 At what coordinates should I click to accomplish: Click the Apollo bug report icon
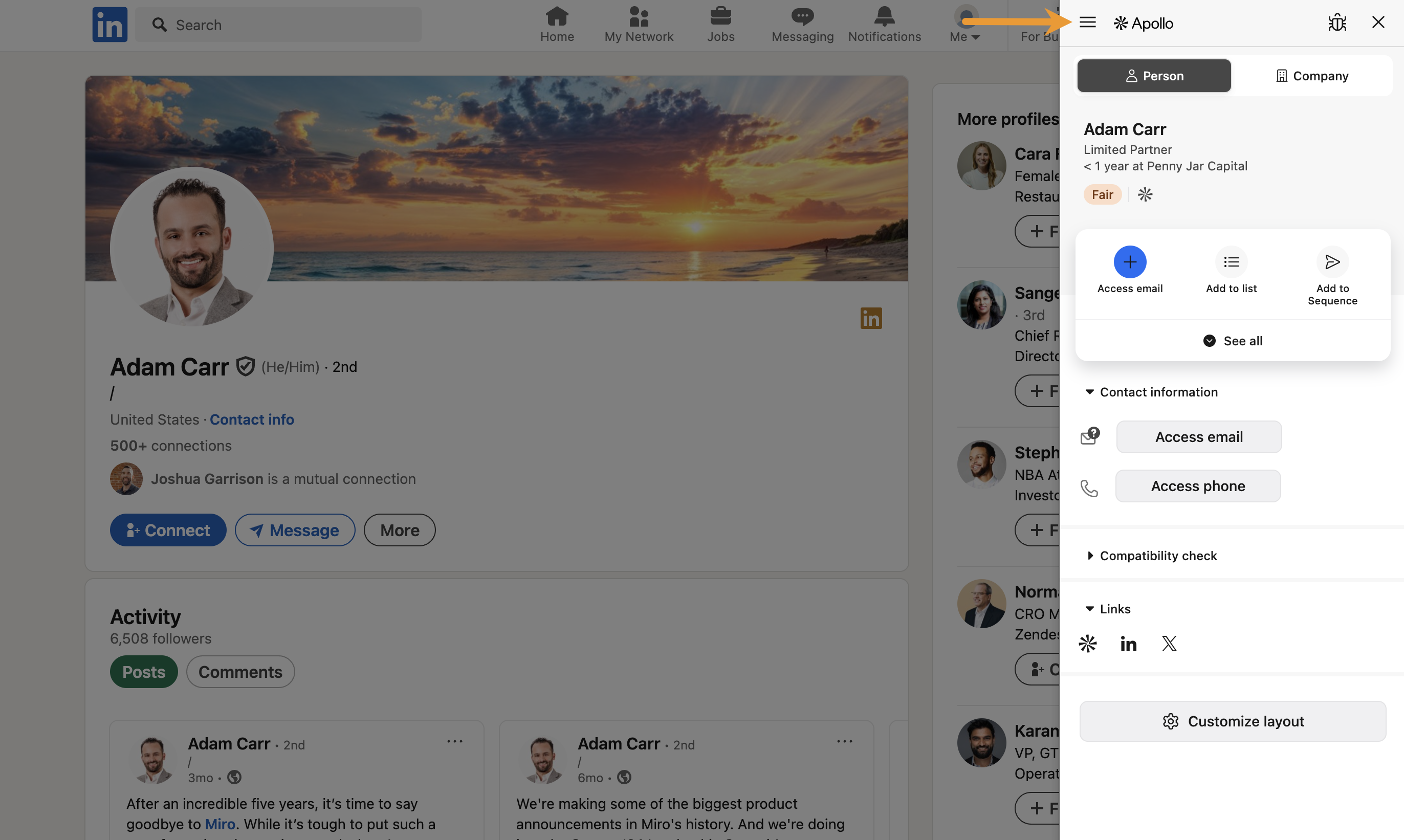click(x=1336, y=23)
